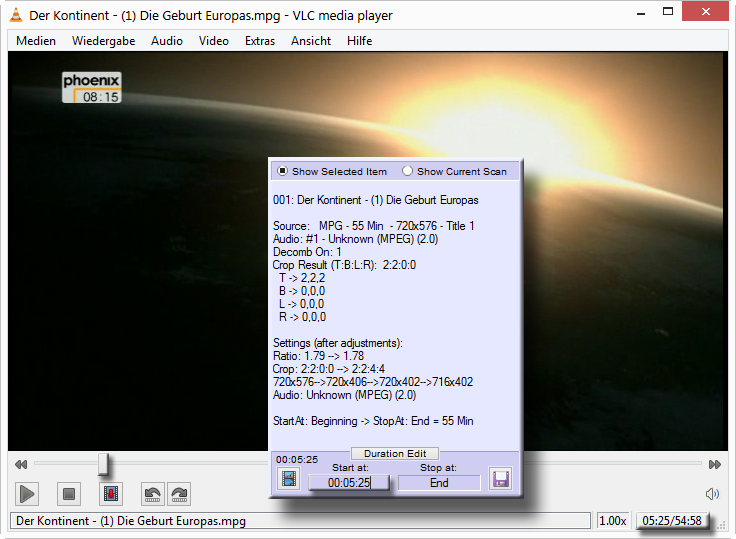Click the step forward arrow icon
Viewport: 736px width, 539px height.
[179, 494]
